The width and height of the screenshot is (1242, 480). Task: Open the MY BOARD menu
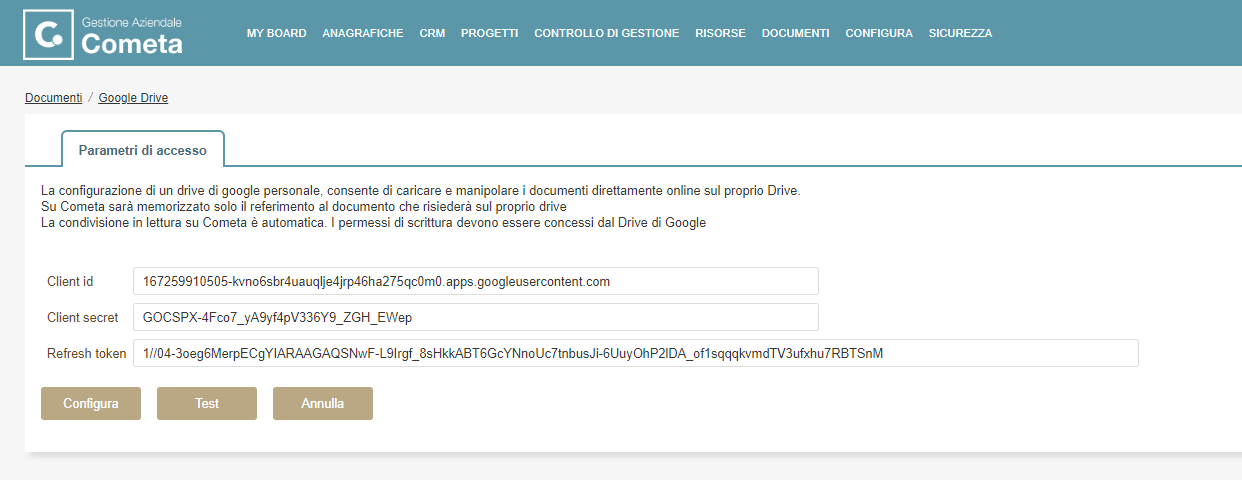click(276, 33)
